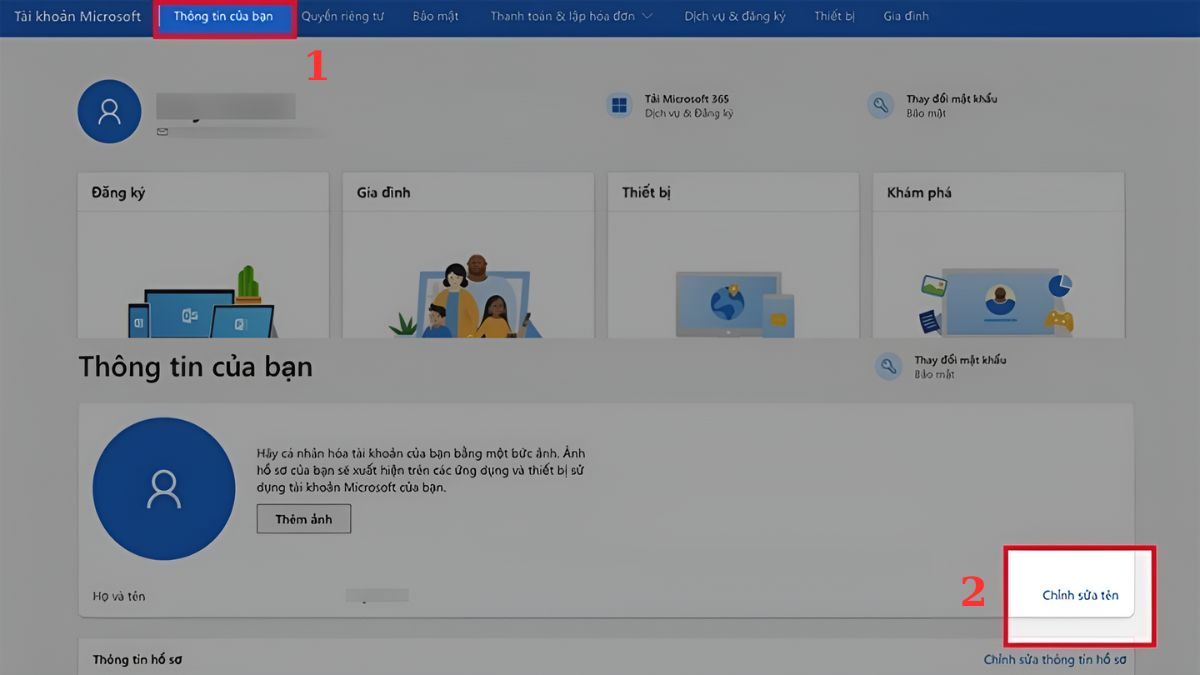
Task: Click the large profile picture placeholder
Action: [164, 488]
